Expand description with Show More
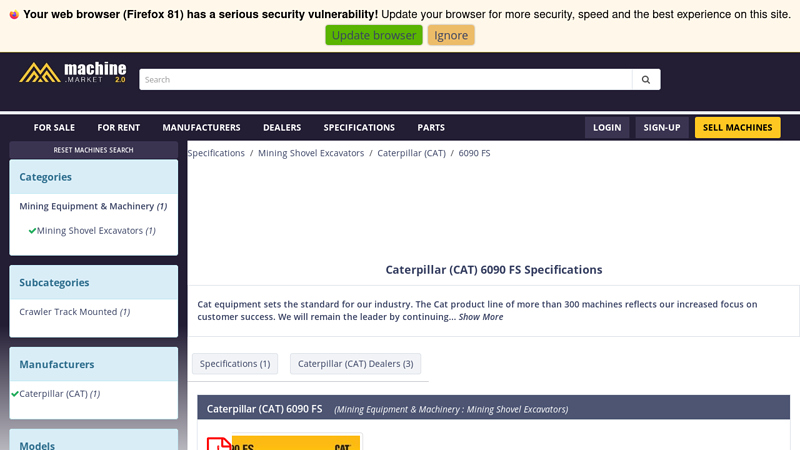This screenshot has height=450, width=800. [481, 317]
